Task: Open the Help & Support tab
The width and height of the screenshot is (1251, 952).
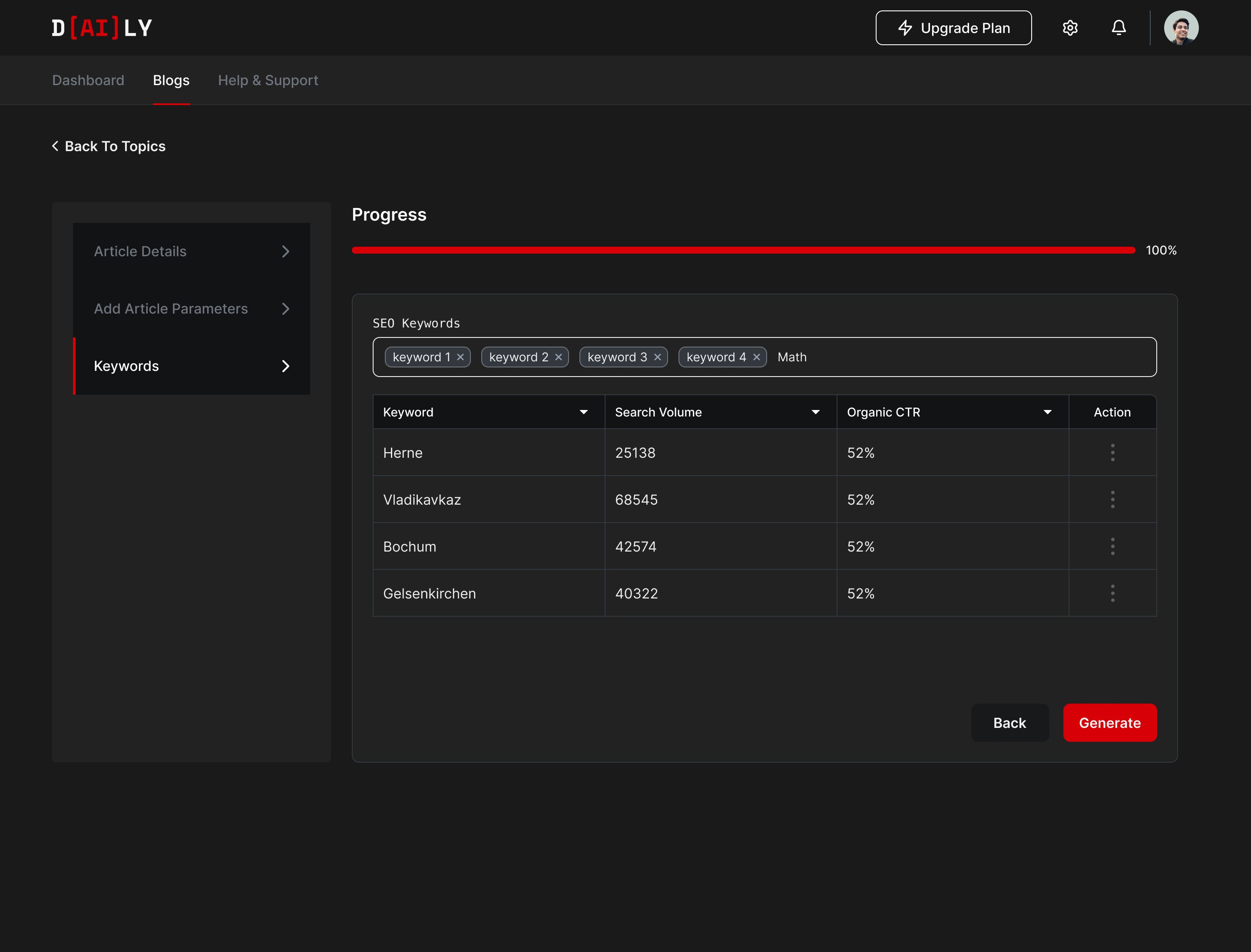Action: click(x=268, y=80)
